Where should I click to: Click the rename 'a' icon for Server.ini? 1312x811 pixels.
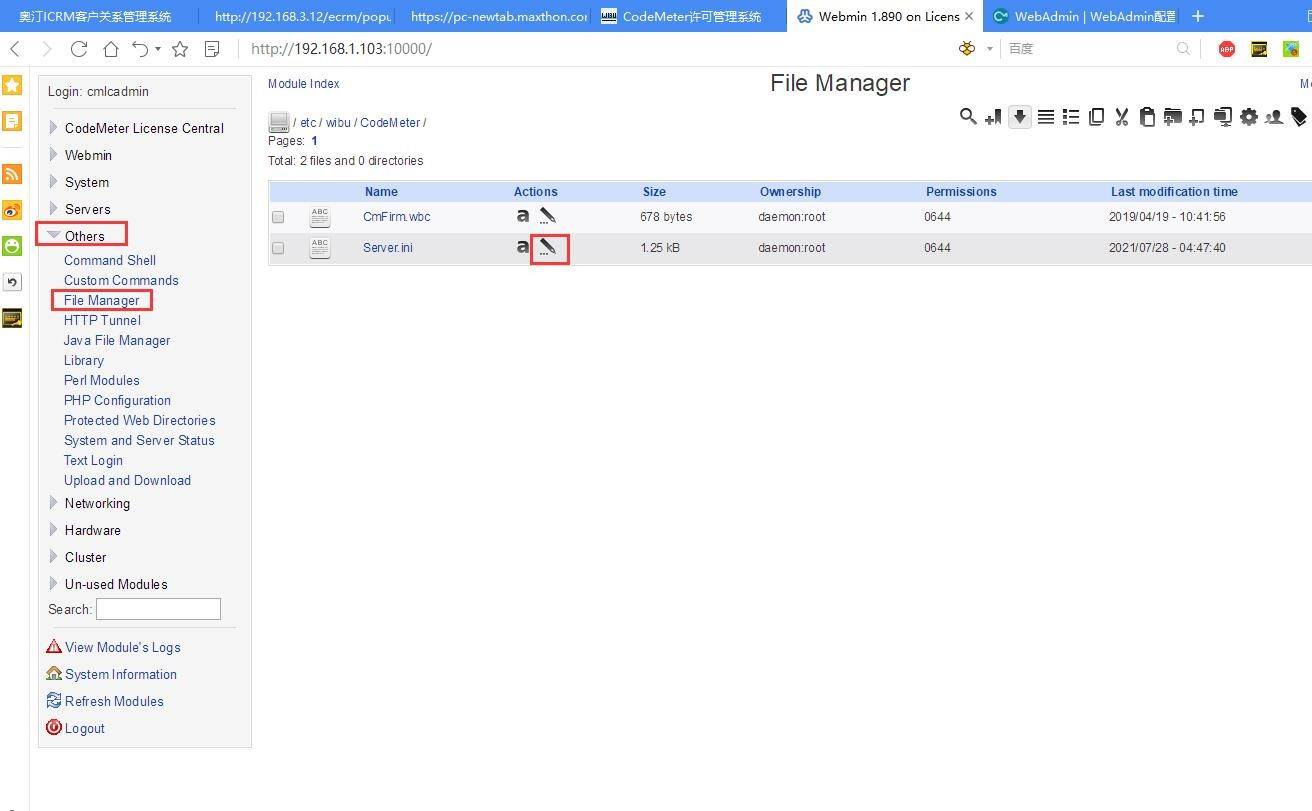[522, 247]
